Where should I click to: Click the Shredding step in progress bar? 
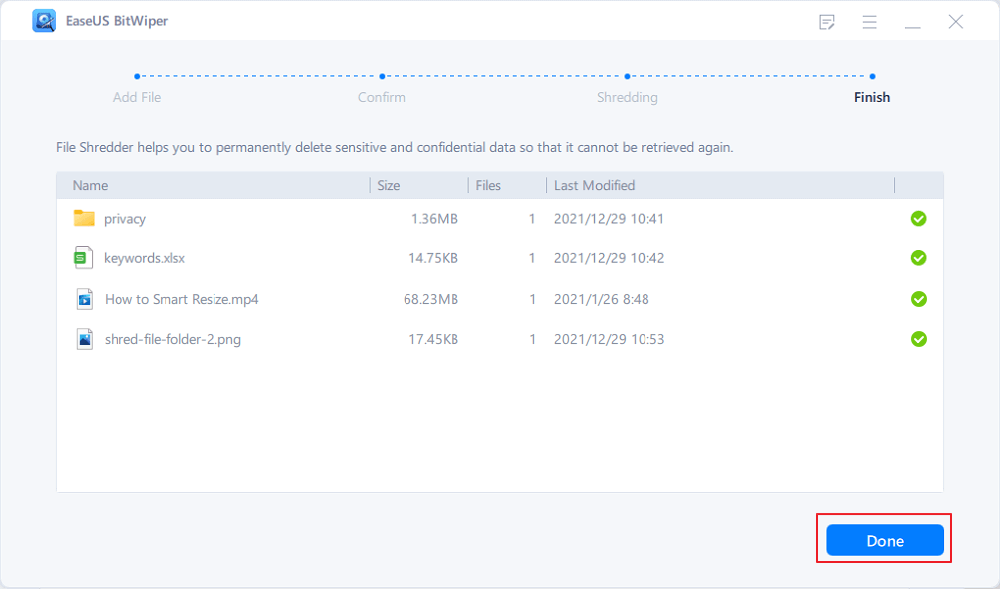click(x=627, y=97)
